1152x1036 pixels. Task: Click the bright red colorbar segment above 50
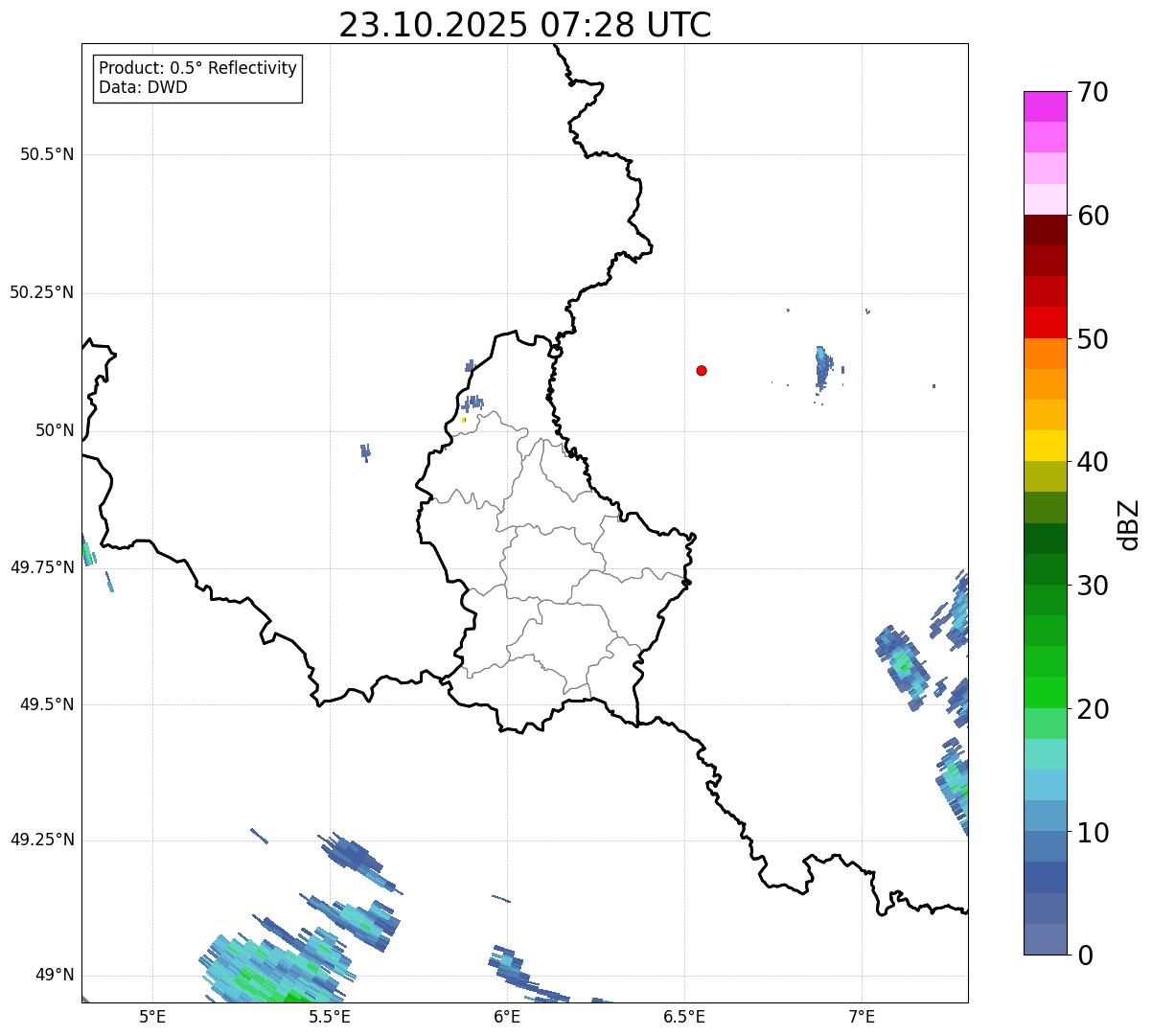coord(1046,323)
